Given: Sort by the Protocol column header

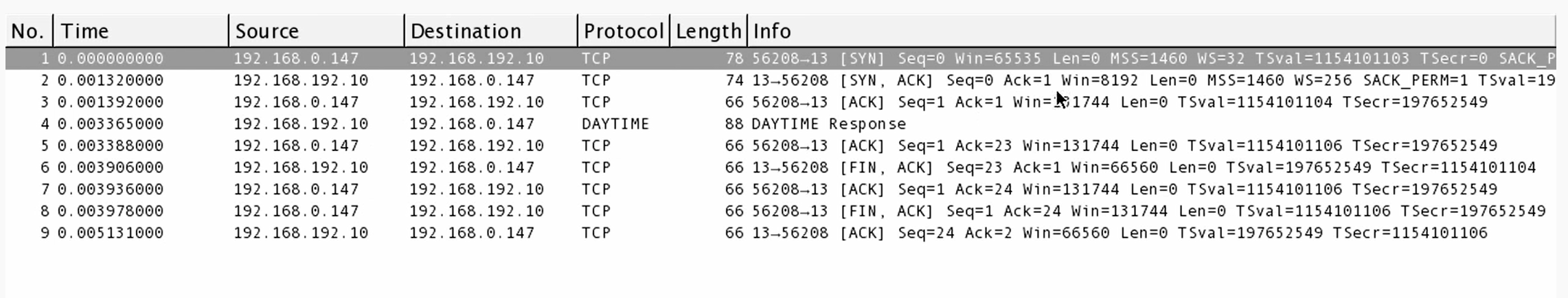Looking at the screenshot, I should click(x=623, y=31).
